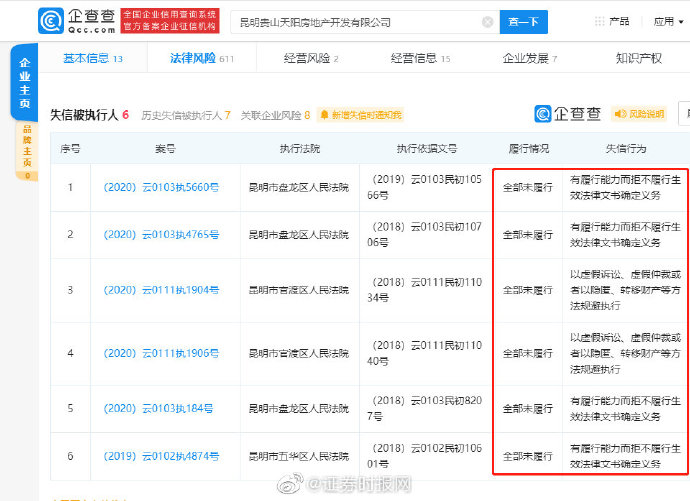Open case link (2019)云0102执4874号

click(161, 456)
